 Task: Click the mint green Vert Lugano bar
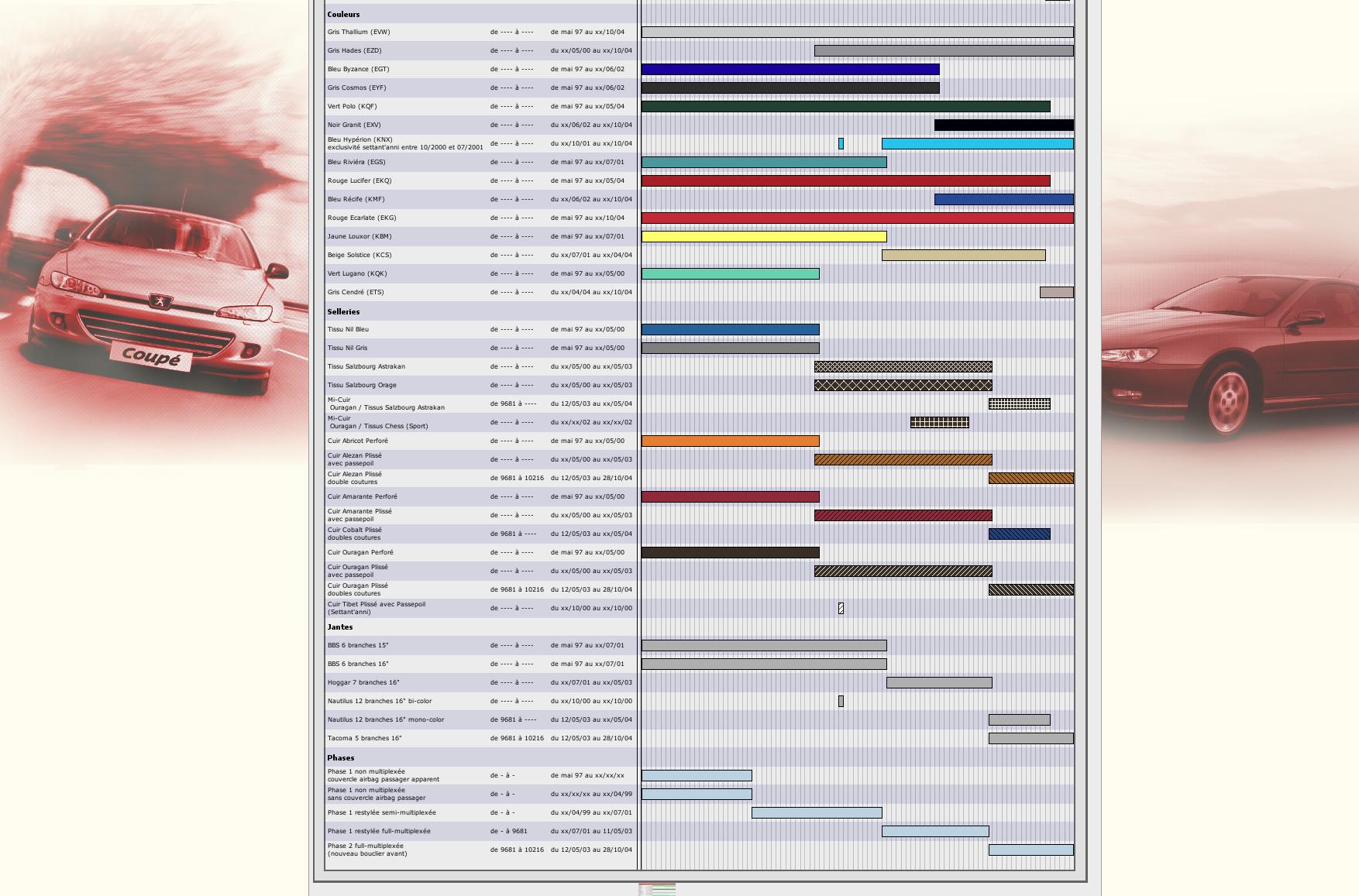tap(730, 274)
